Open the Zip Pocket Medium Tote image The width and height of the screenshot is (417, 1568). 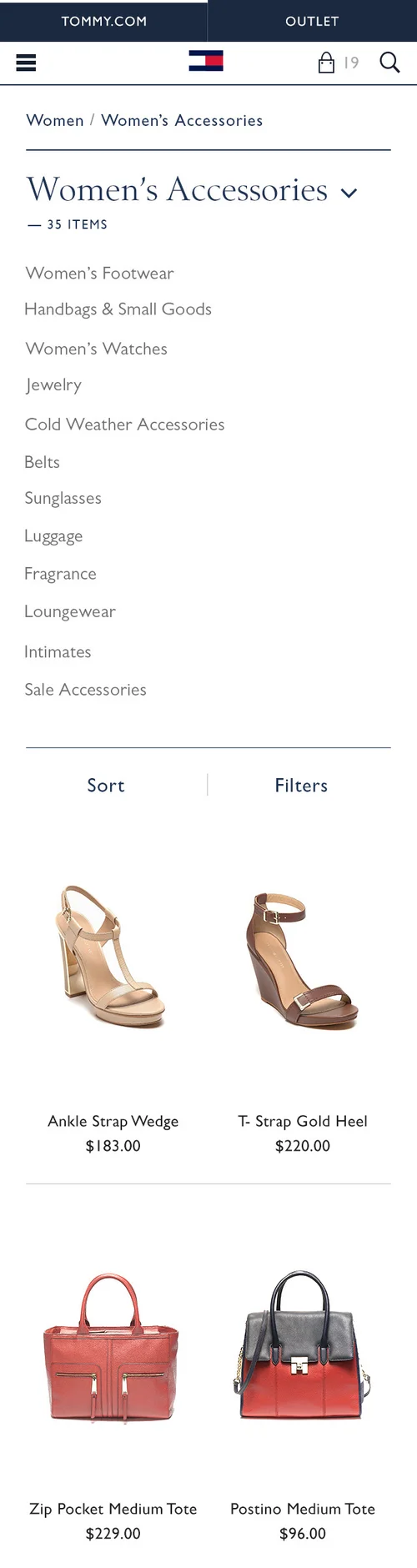click(112, 1349)
